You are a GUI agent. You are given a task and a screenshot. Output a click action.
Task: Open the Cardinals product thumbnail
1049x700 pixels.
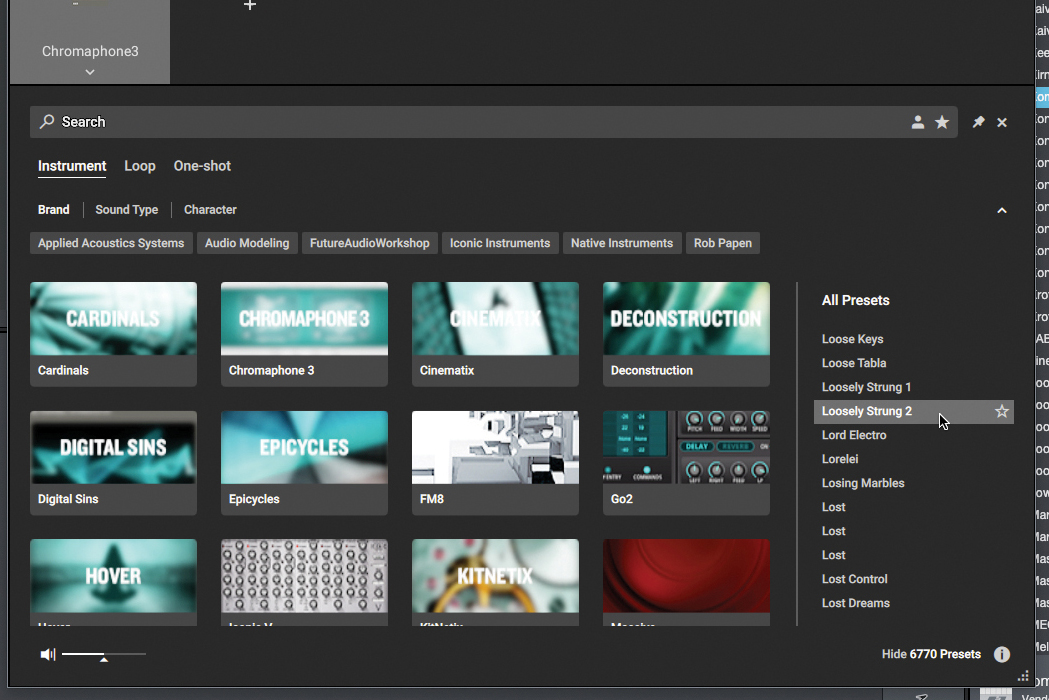(113, 334)
